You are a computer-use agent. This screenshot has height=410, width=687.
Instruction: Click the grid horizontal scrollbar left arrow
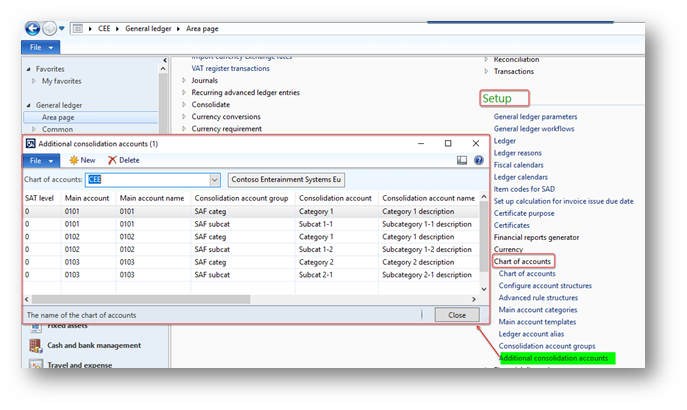27,299
